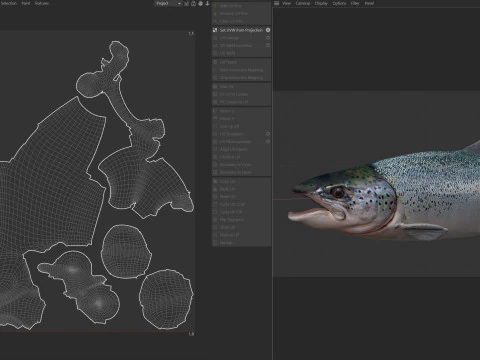Choose Stop Interactive Mapping
This screenshot has width=480, height=360.
click(242, 77)
